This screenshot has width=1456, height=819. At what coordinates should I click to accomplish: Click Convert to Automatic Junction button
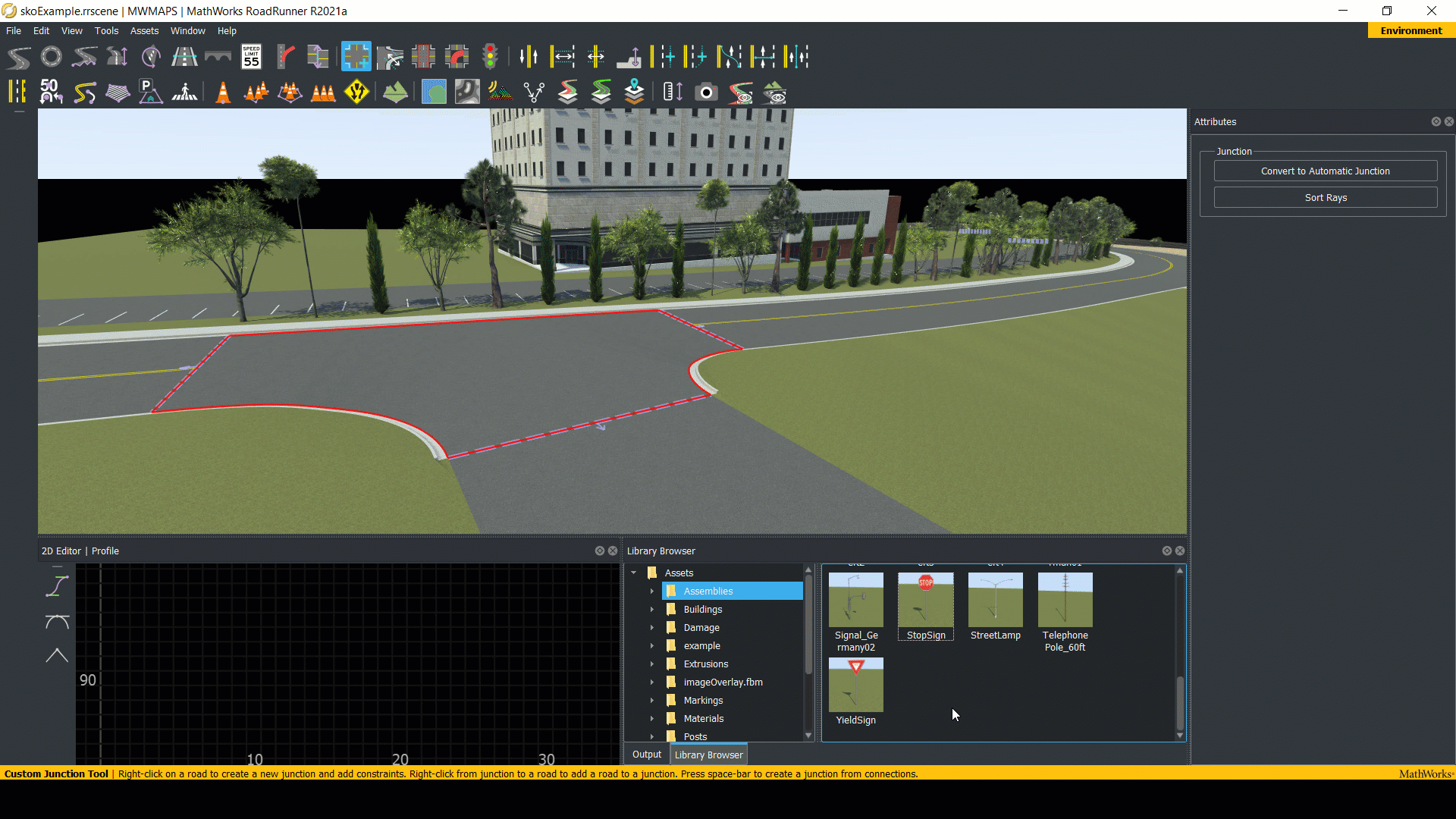coord(1325,171)
